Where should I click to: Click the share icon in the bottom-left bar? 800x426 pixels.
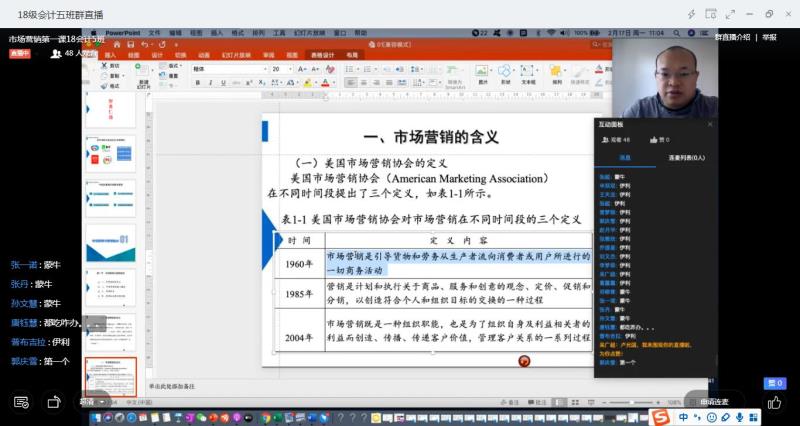54,402
